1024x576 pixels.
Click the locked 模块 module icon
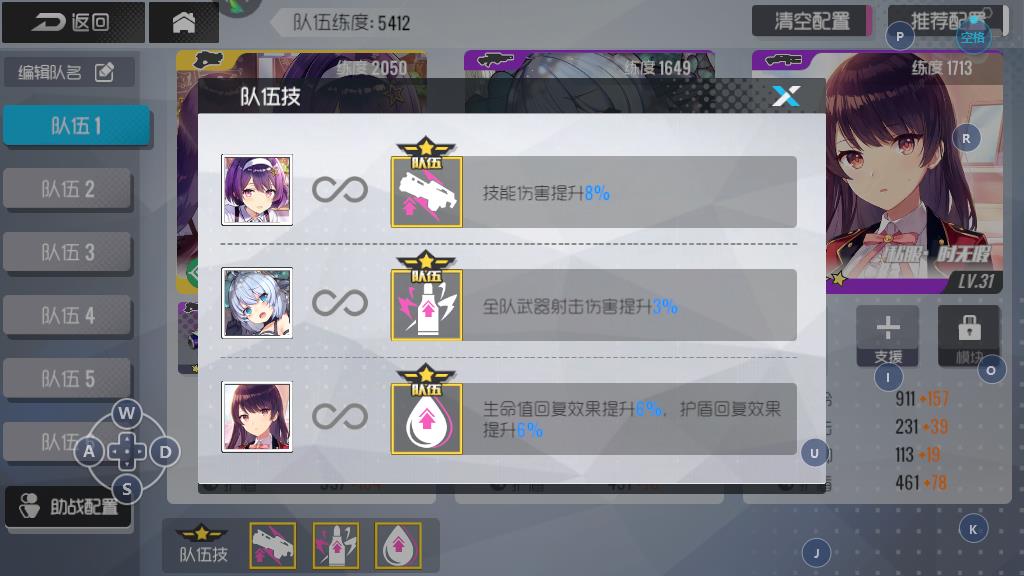(x=969, y=336)
